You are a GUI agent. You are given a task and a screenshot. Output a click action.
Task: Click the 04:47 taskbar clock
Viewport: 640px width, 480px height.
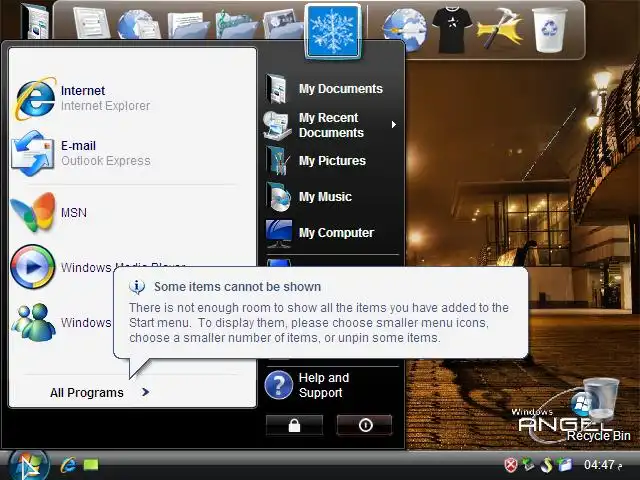pos(599,464)
